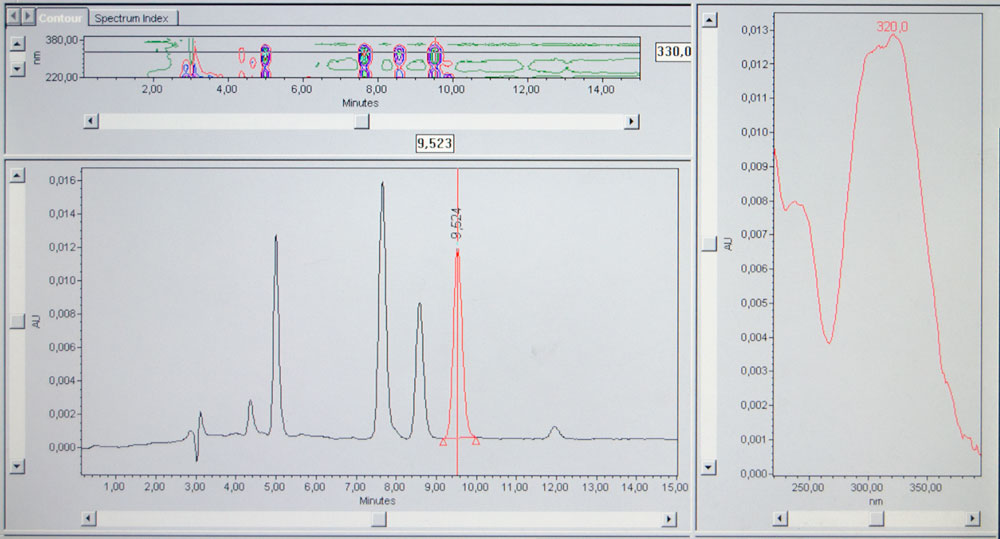
Task: Click the contour time slider thumb
Action: (x=362, y=121)
